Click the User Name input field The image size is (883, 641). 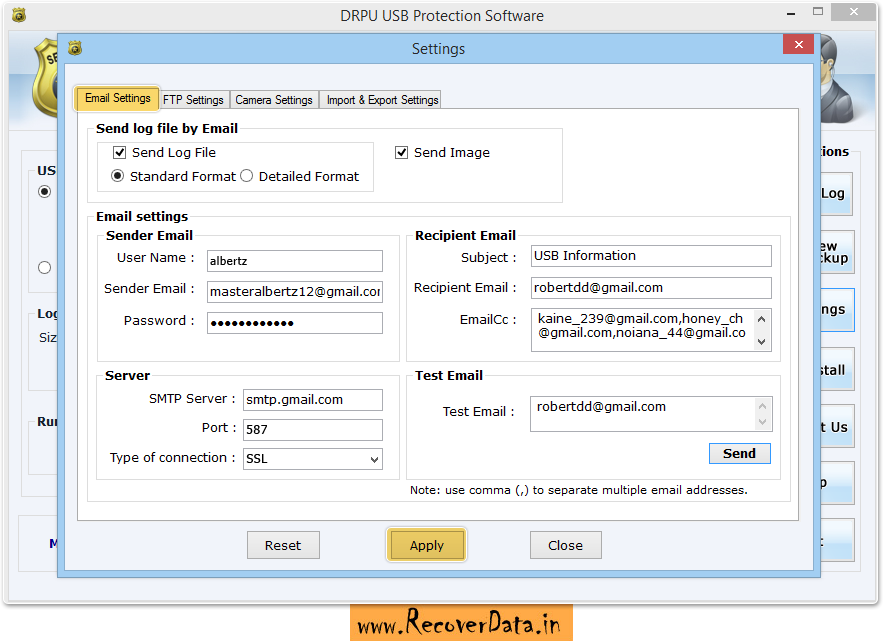(295, 261)
